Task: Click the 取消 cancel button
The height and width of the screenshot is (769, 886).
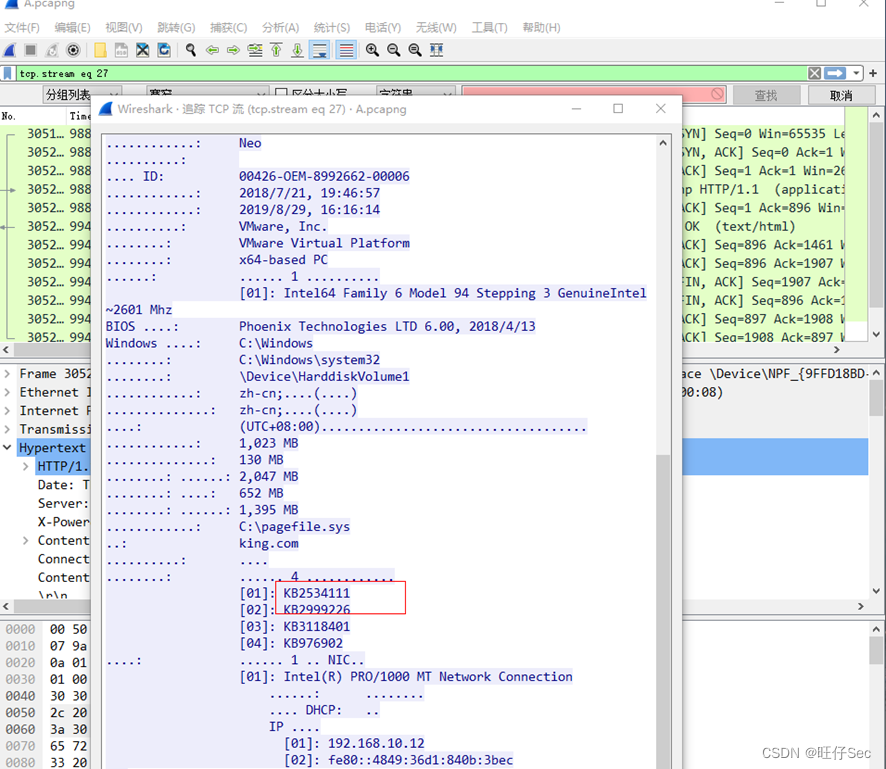Action: (842, 95)
